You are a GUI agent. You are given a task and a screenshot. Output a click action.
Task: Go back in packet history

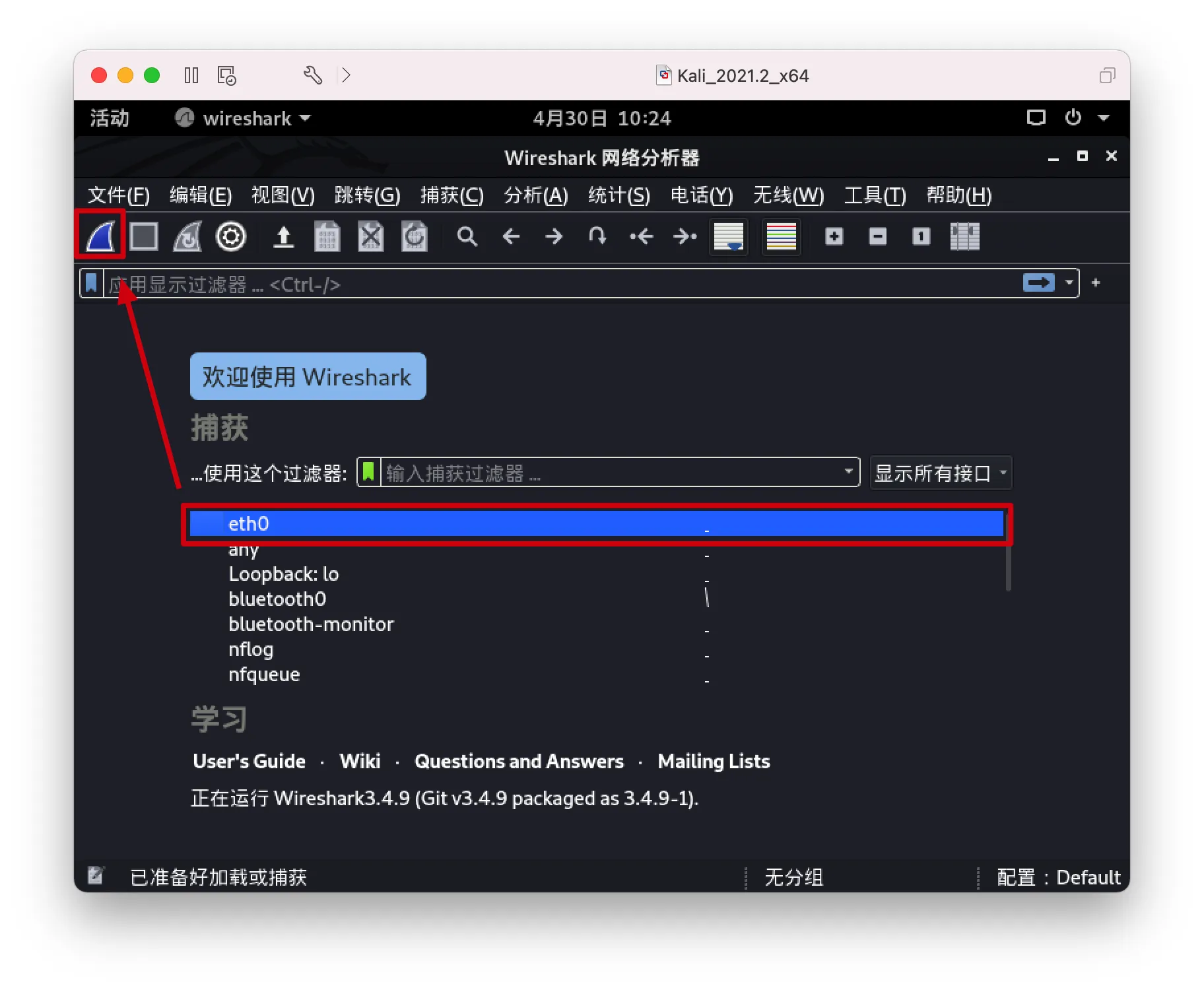[511, 236]
